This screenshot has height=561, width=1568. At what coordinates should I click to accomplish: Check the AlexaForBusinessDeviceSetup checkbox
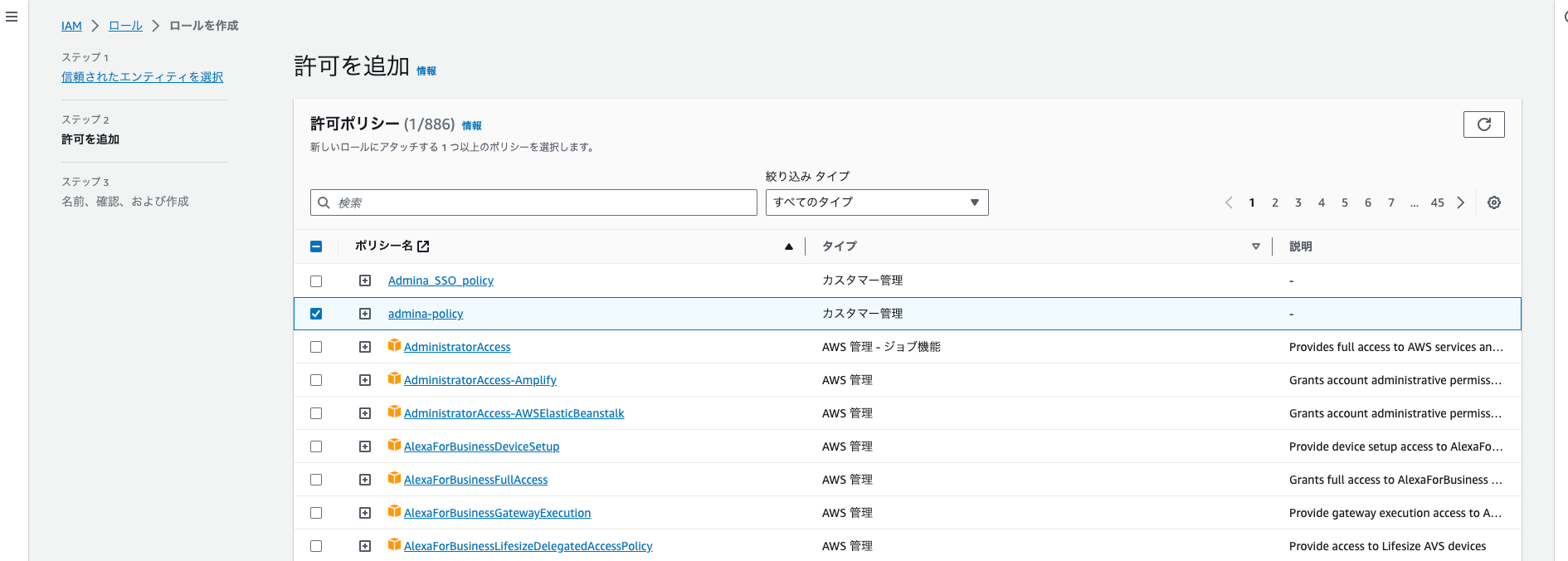point(316,446)
